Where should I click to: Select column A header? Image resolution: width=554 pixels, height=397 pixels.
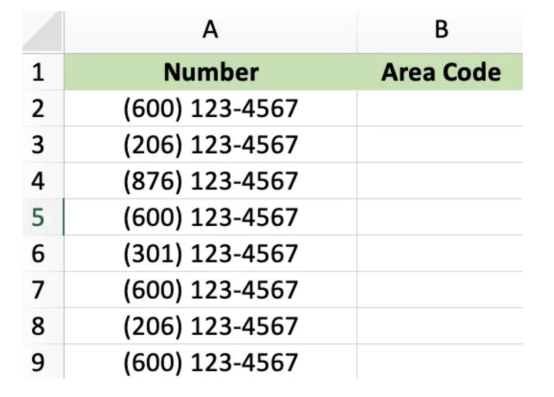click(211, 31)
